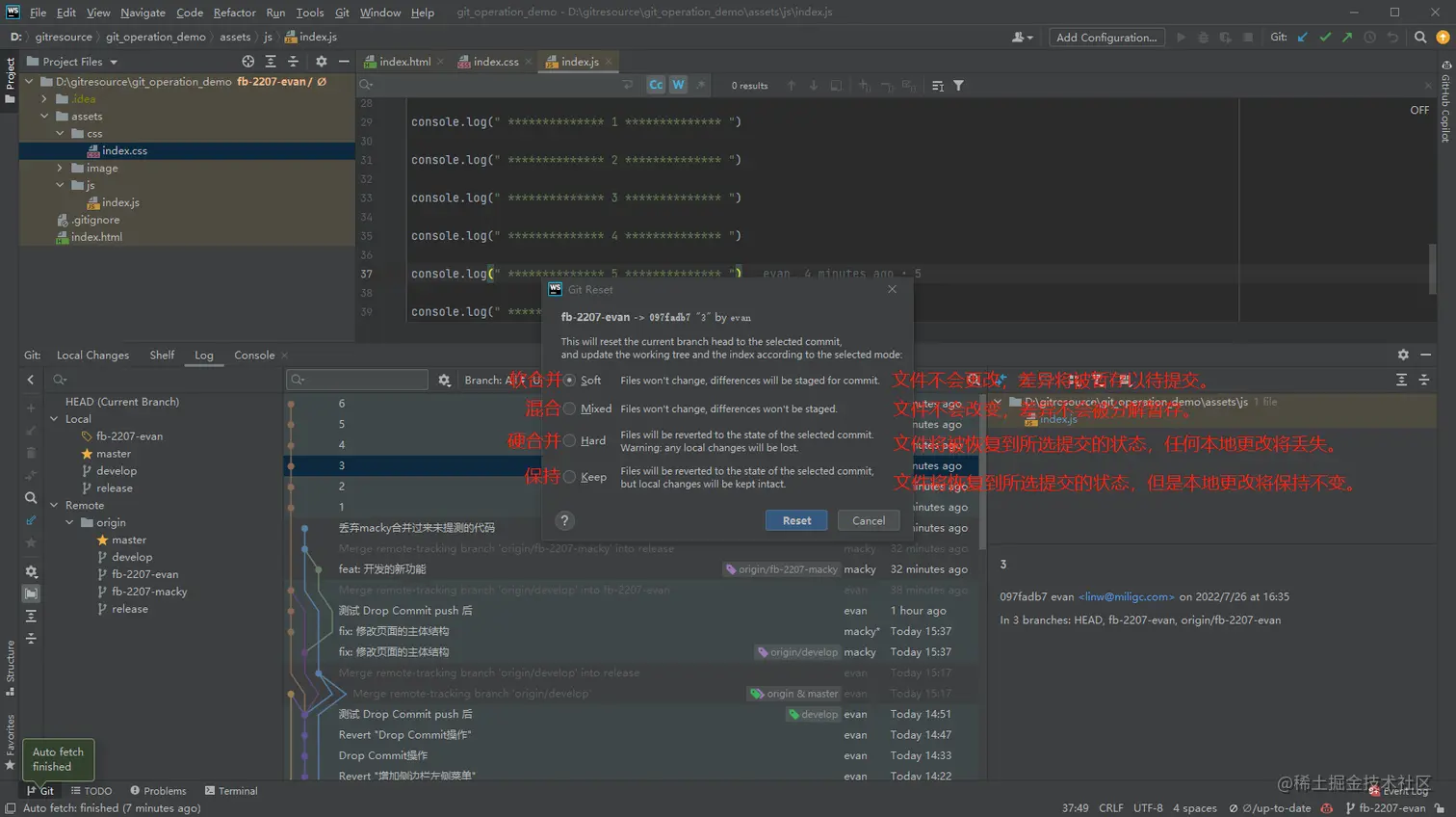Toggle Match Case in find bar
The height and width of the screenshot is (817, 1456).
click(x=656, y=85)
